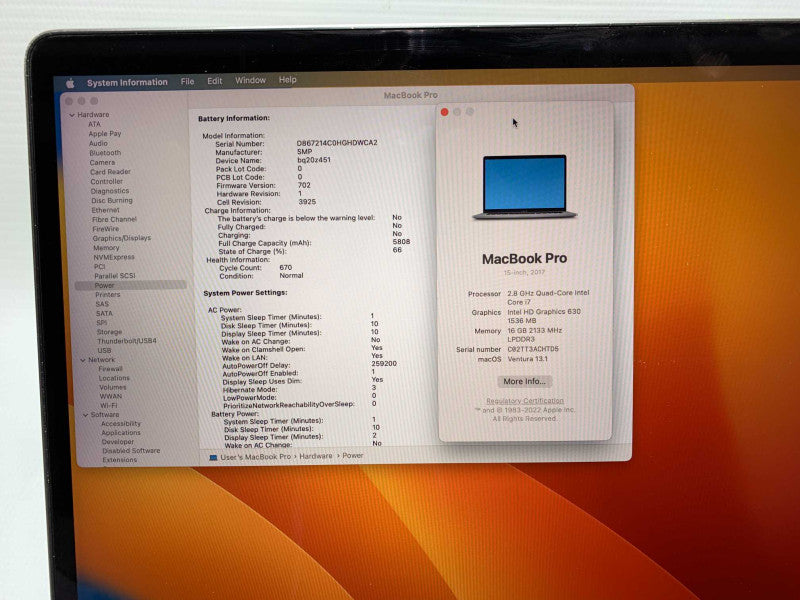Select Wi-Fi under Network
The image size is (800, 600).
click(108, 406)
